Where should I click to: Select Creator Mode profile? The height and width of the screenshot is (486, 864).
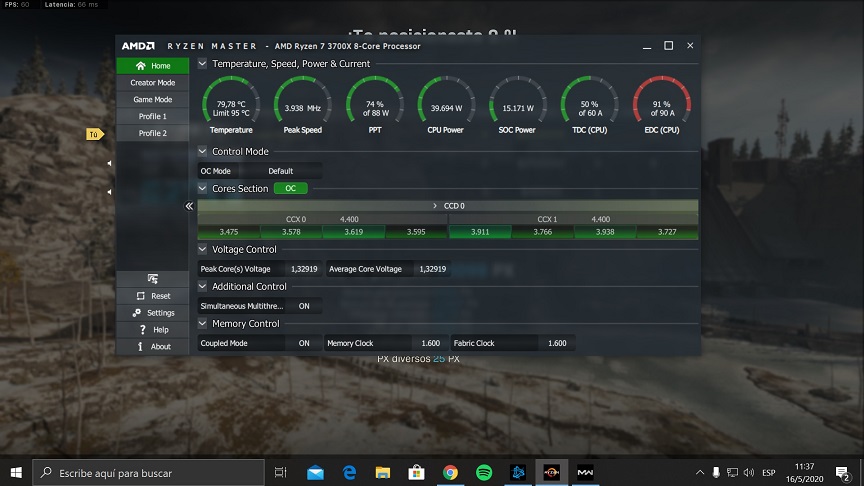coord(153,83)
